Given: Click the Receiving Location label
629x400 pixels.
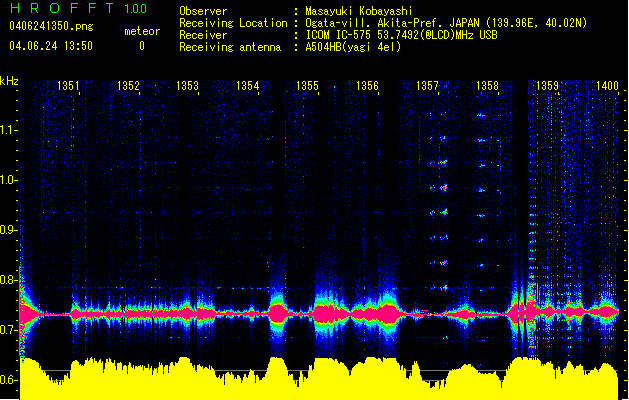Looking at the screenshot, I should coord(233,23).
